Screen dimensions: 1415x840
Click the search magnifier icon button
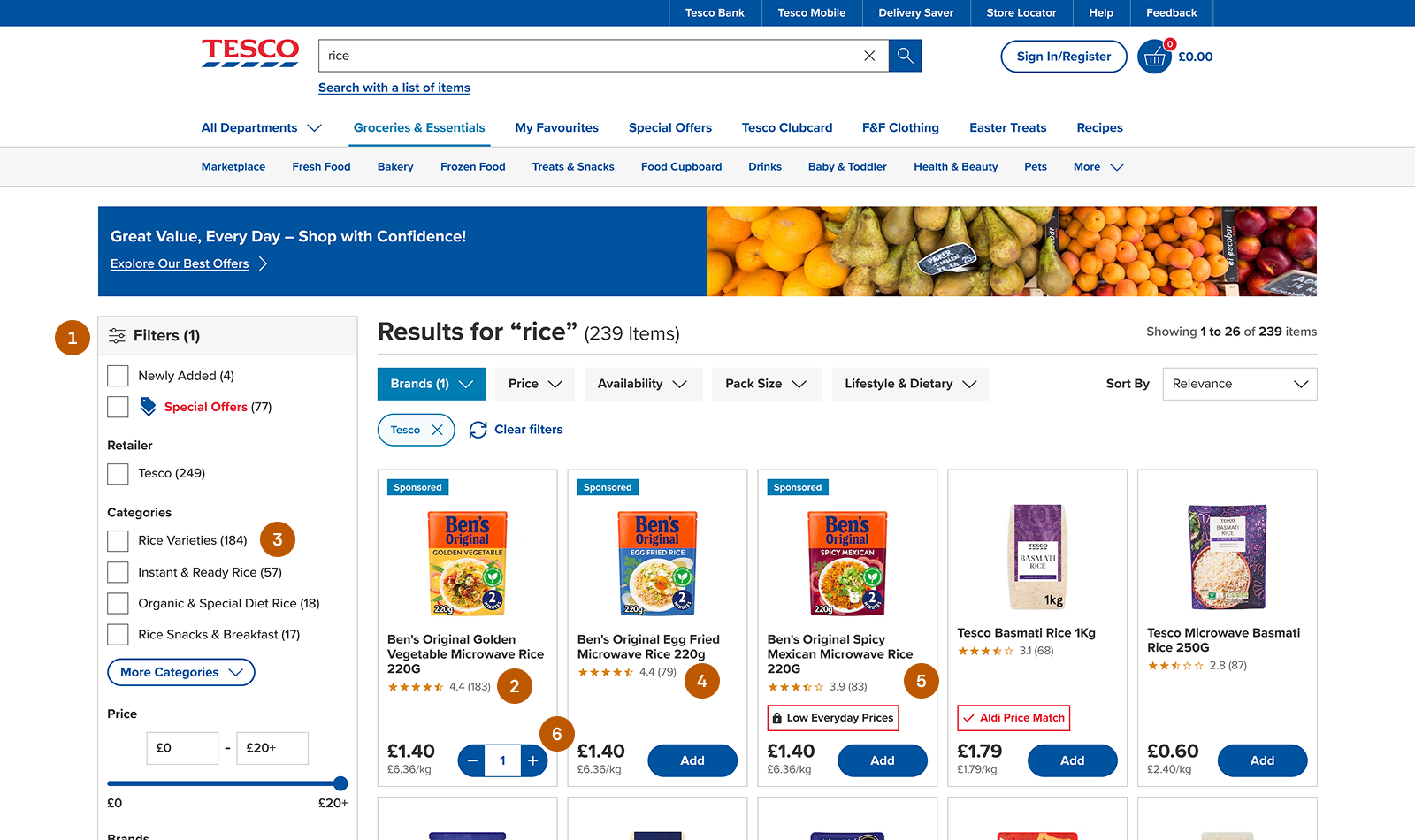[x=905, y=56]
